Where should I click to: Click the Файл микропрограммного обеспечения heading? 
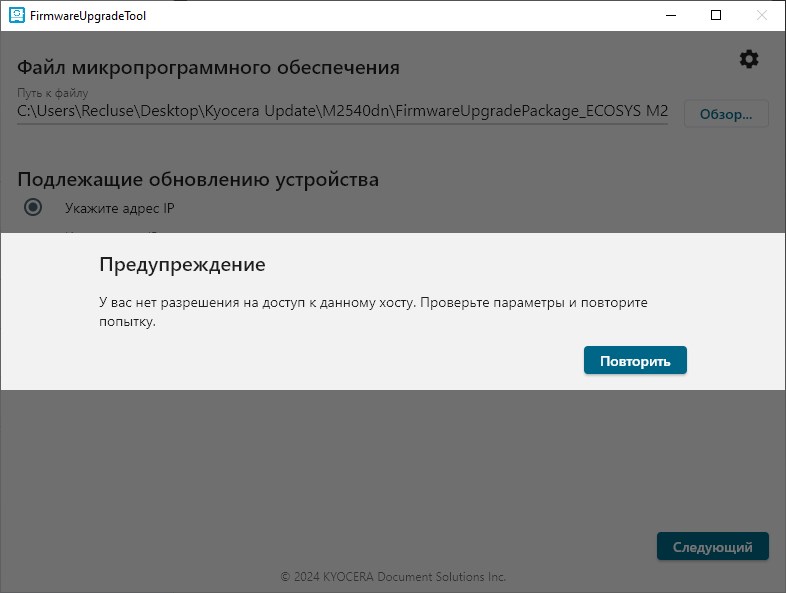coord(208,68)
